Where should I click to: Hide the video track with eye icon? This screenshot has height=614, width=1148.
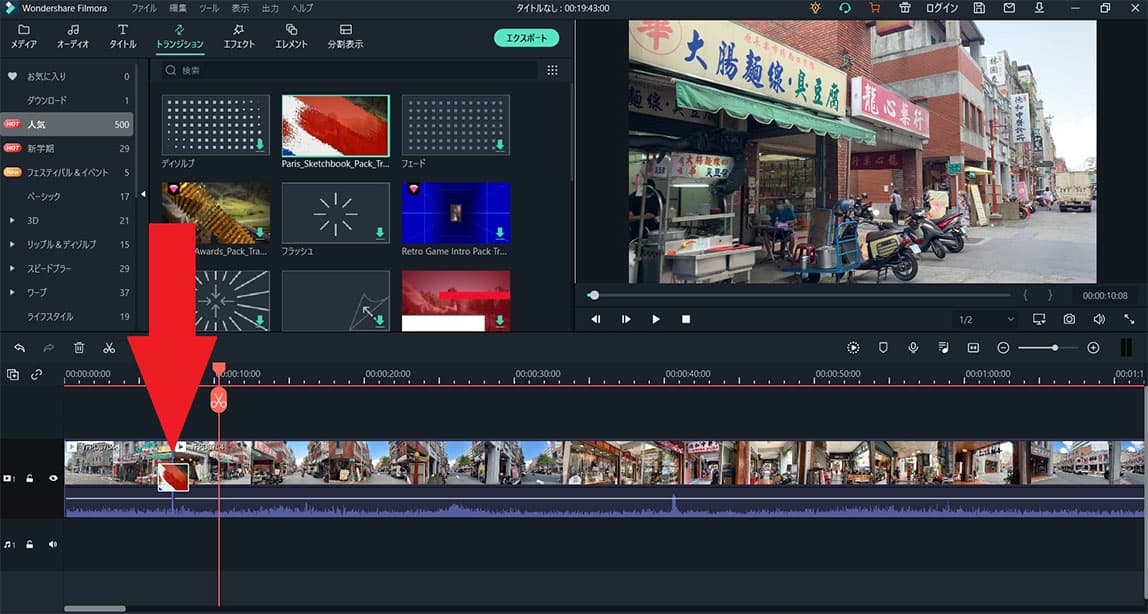54,478
